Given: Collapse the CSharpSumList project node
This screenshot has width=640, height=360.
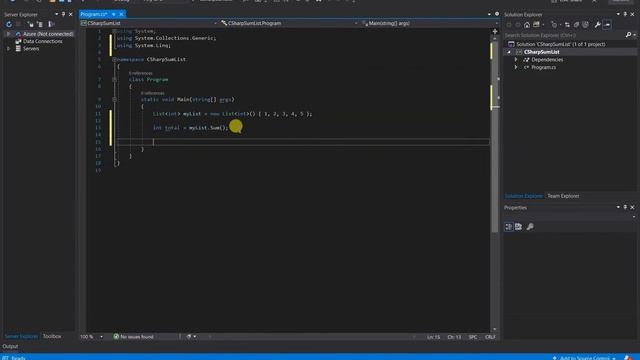Looking at the screenshot, I should [x=509, y=52].
